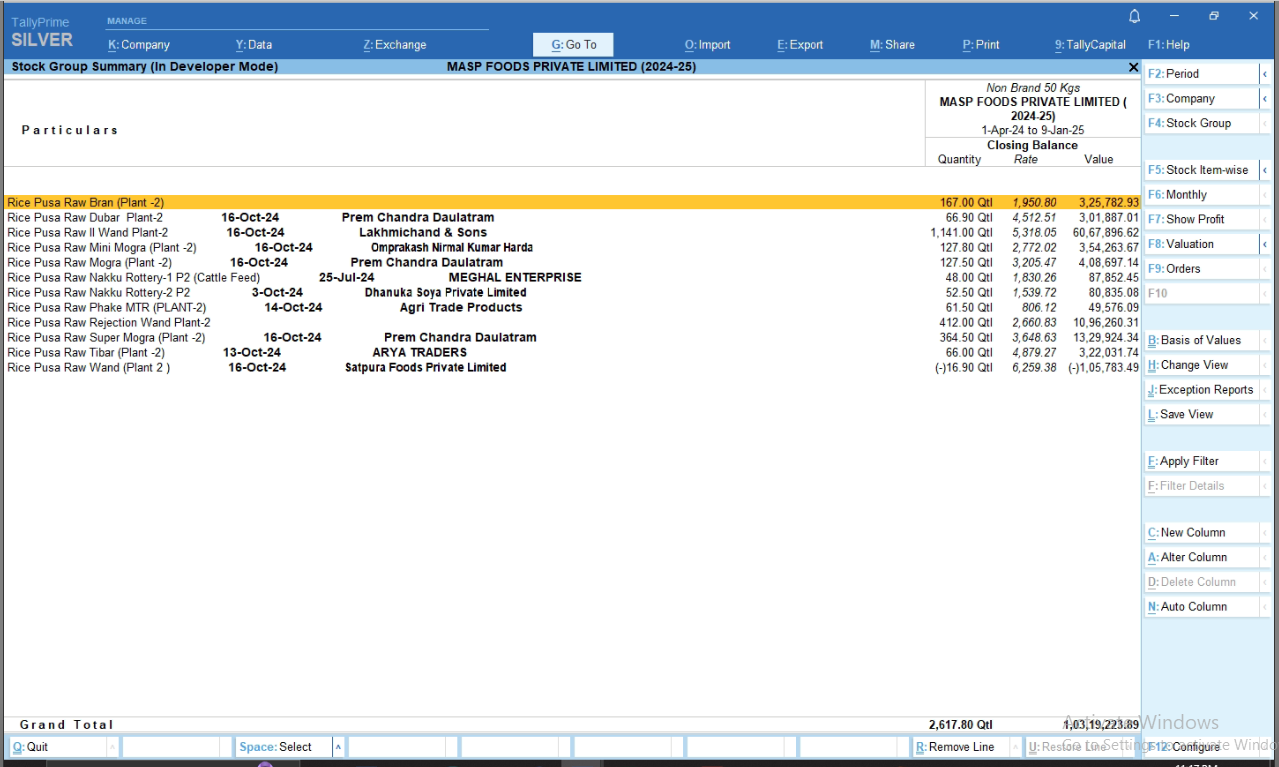This screenshot has height=767, width=1279.
Task: Expand the arrow beside Space: Select
Action: 338,747
